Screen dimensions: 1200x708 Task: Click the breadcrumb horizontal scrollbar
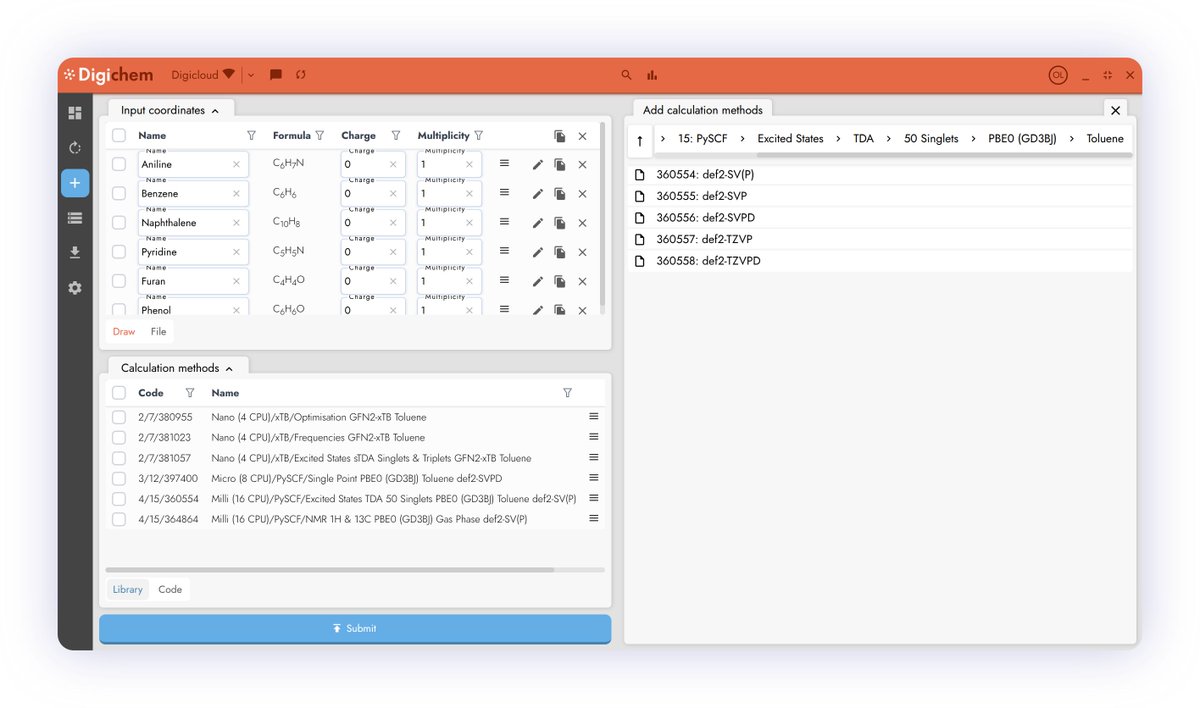pos(944,155)
